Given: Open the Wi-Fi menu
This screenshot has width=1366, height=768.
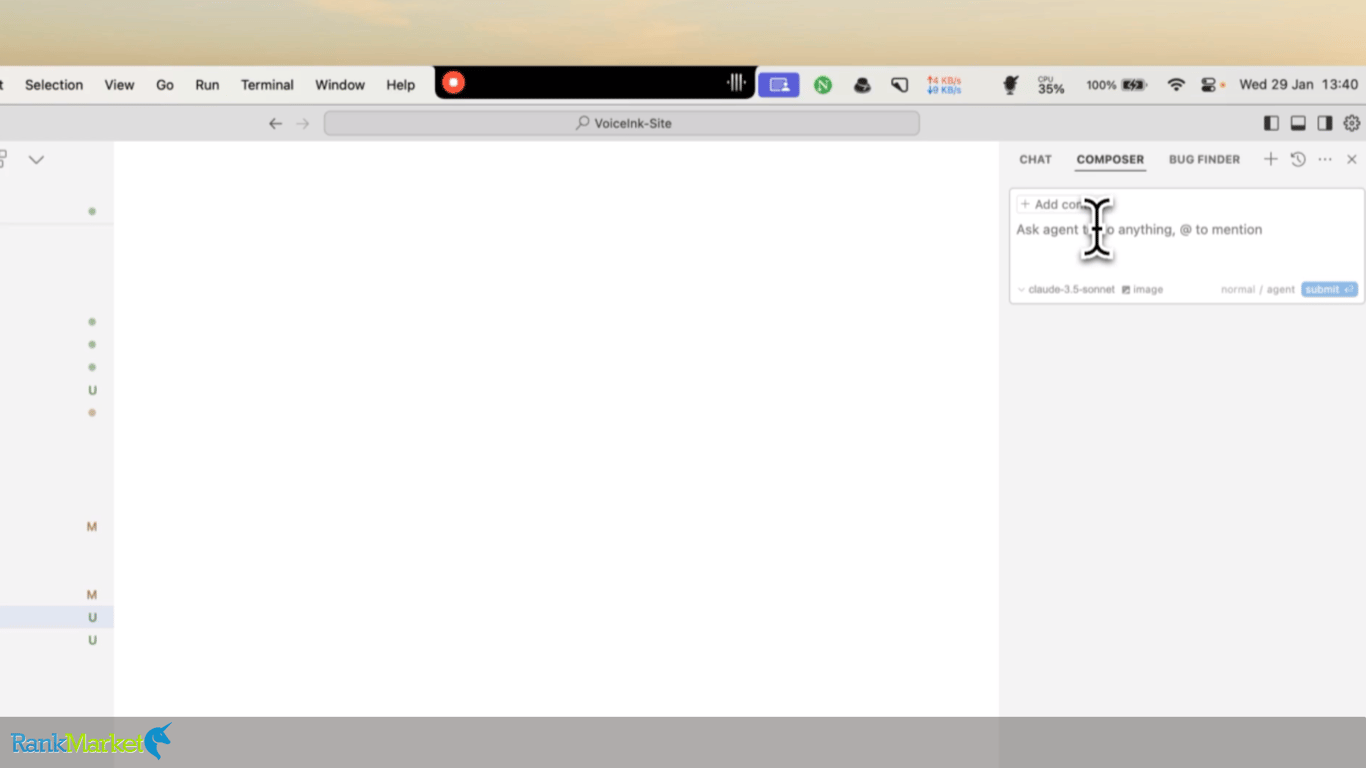Looking at the screenshot, I should pos(1176,85).
